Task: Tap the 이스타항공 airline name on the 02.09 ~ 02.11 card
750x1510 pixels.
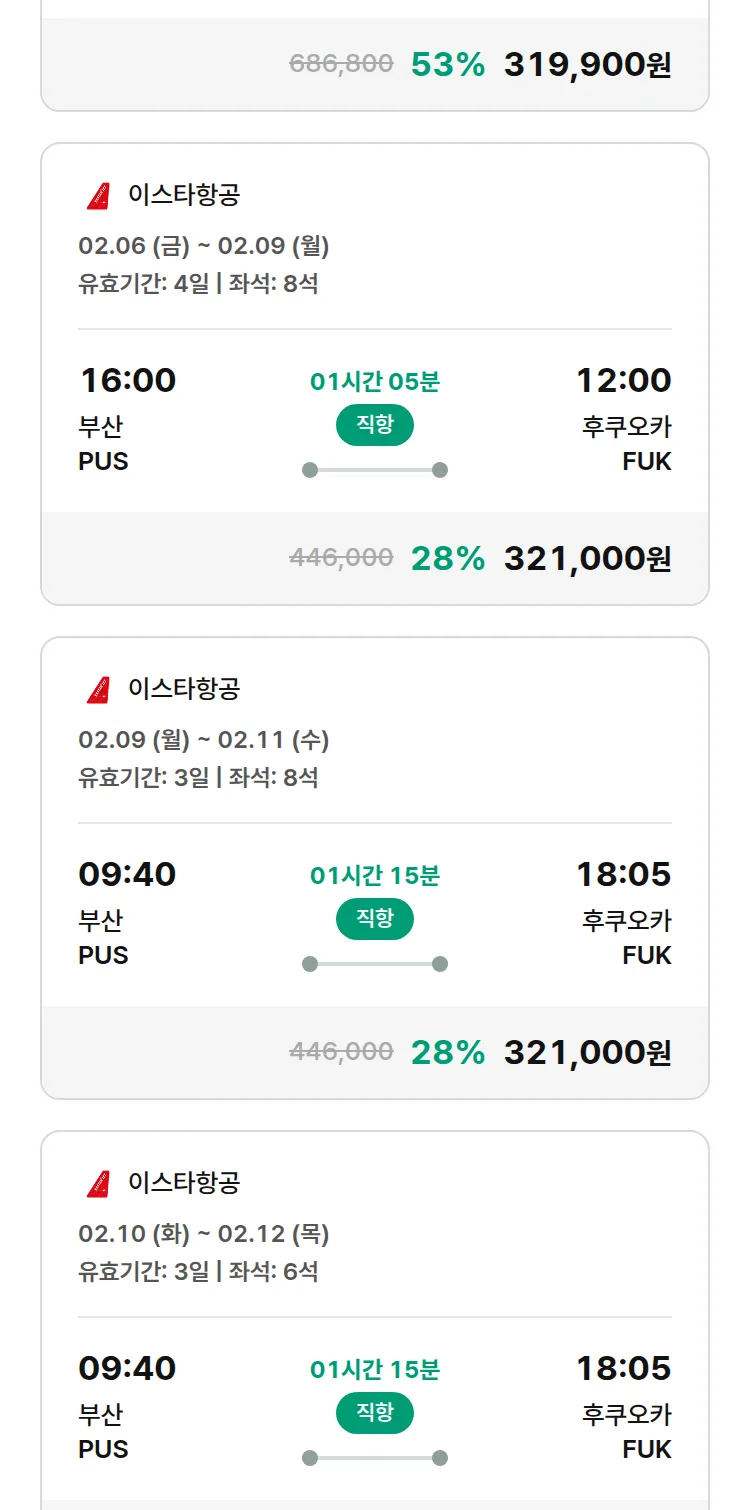Action: pos(184,689)
